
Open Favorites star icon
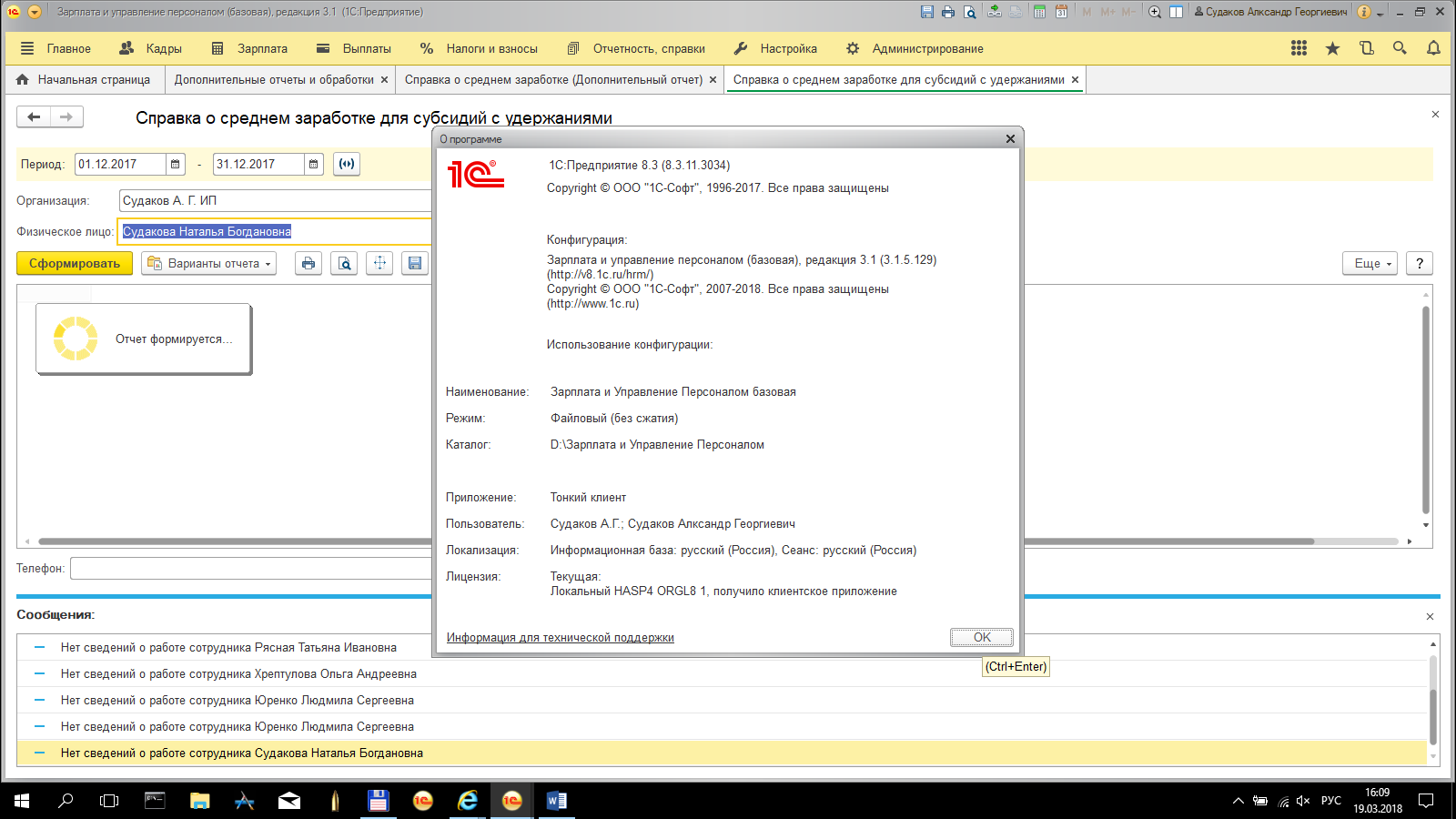[x=1332, y=48]
